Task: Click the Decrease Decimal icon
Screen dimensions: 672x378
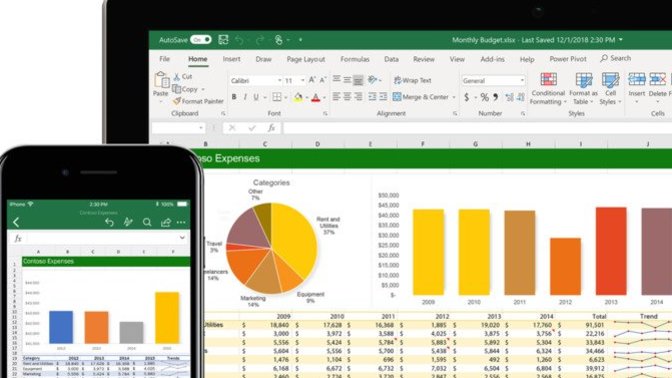Action: point(520,97)
